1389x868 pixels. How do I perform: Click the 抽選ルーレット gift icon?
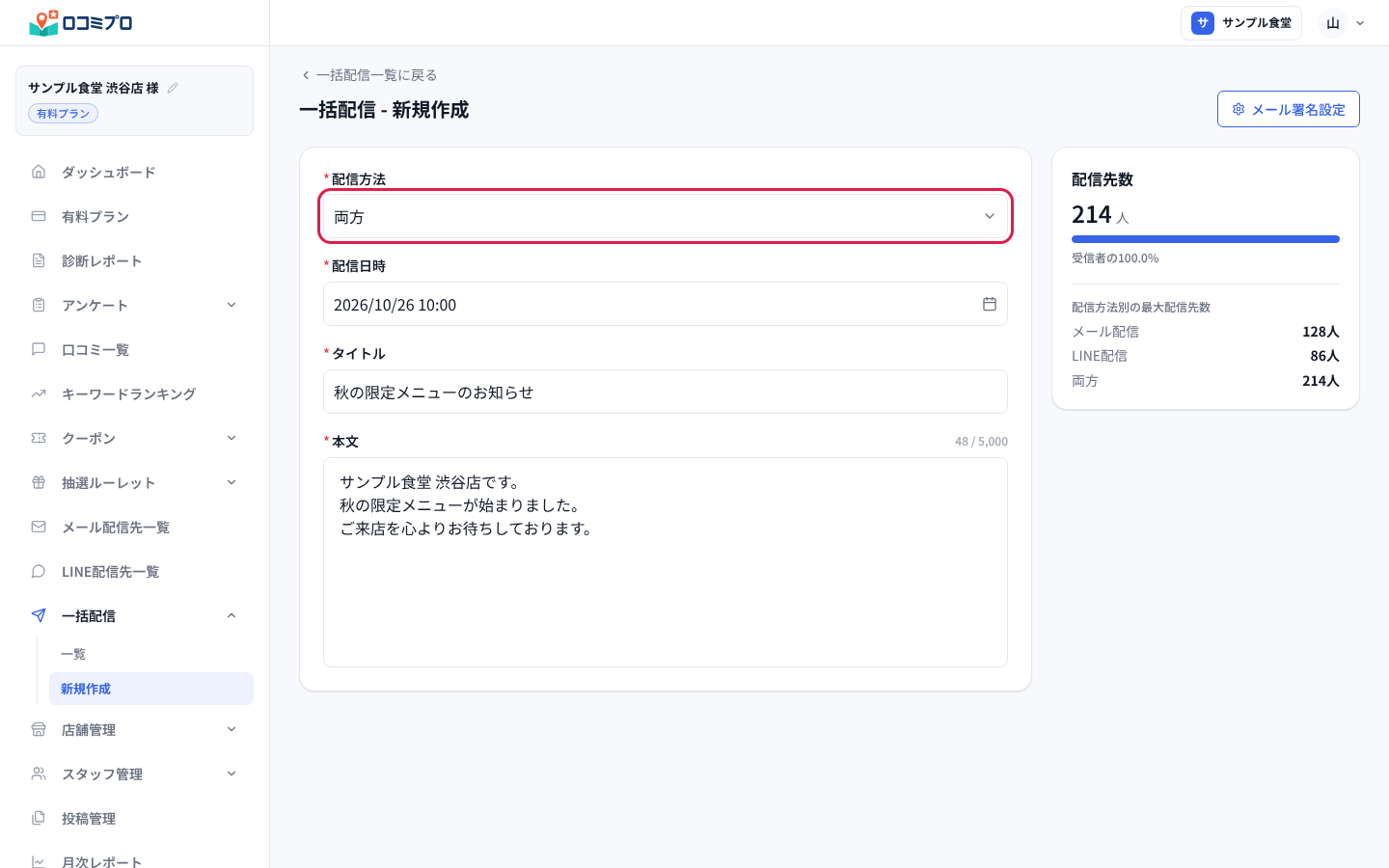(x=39, y=482)
